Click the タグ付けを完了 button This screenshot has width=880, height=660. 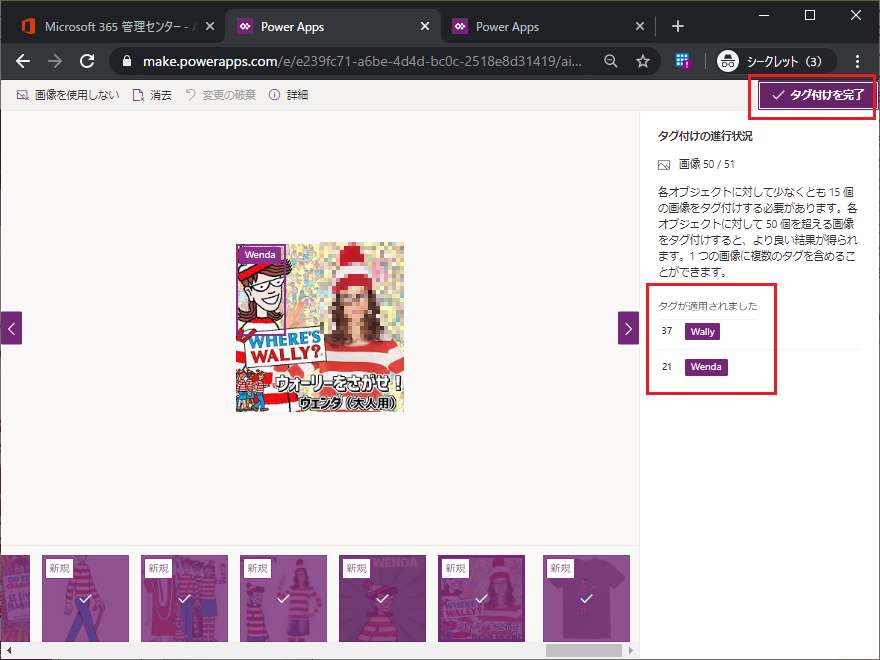[x=817, y=95]
